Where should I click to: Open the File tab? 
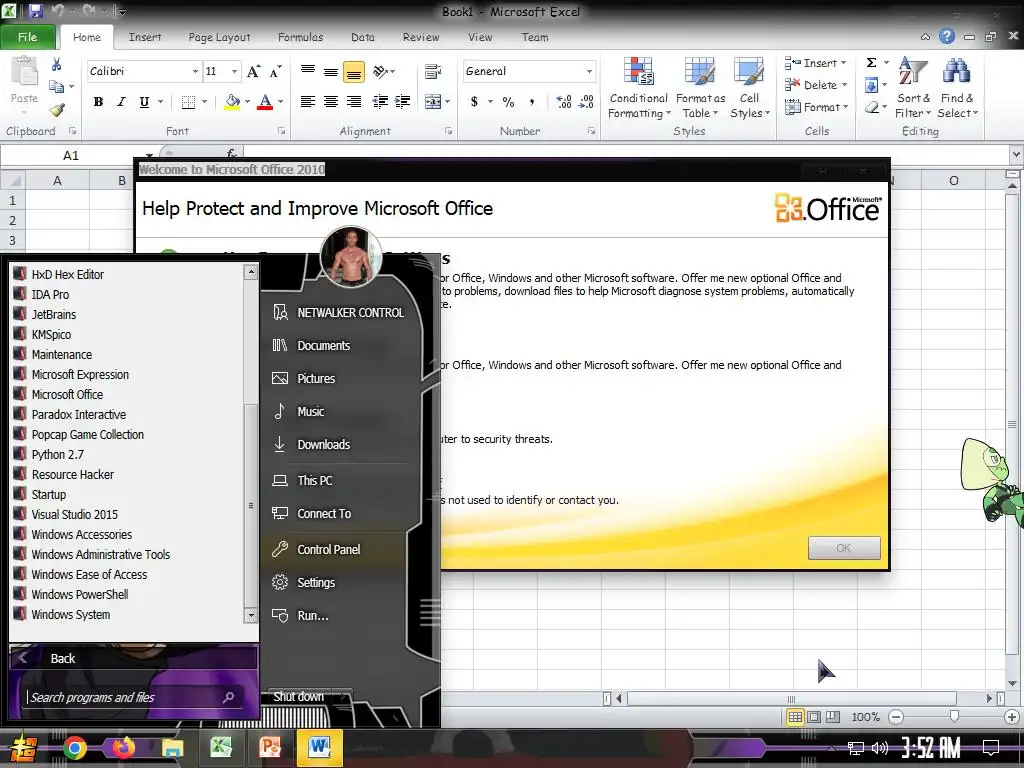(x=27, y=37)
